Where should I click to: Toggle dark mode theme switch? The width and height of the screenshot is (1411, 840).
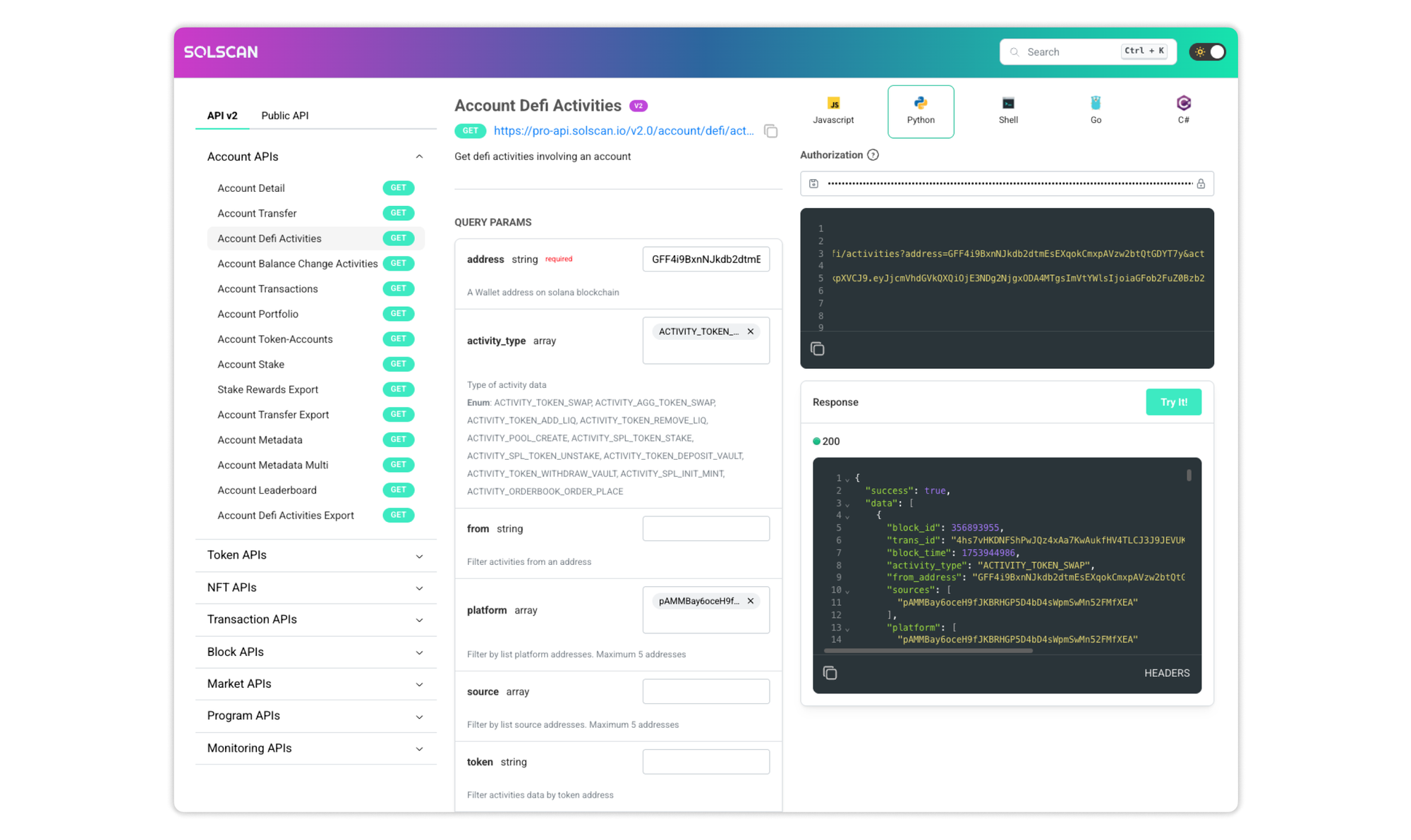click(1207, 51)
